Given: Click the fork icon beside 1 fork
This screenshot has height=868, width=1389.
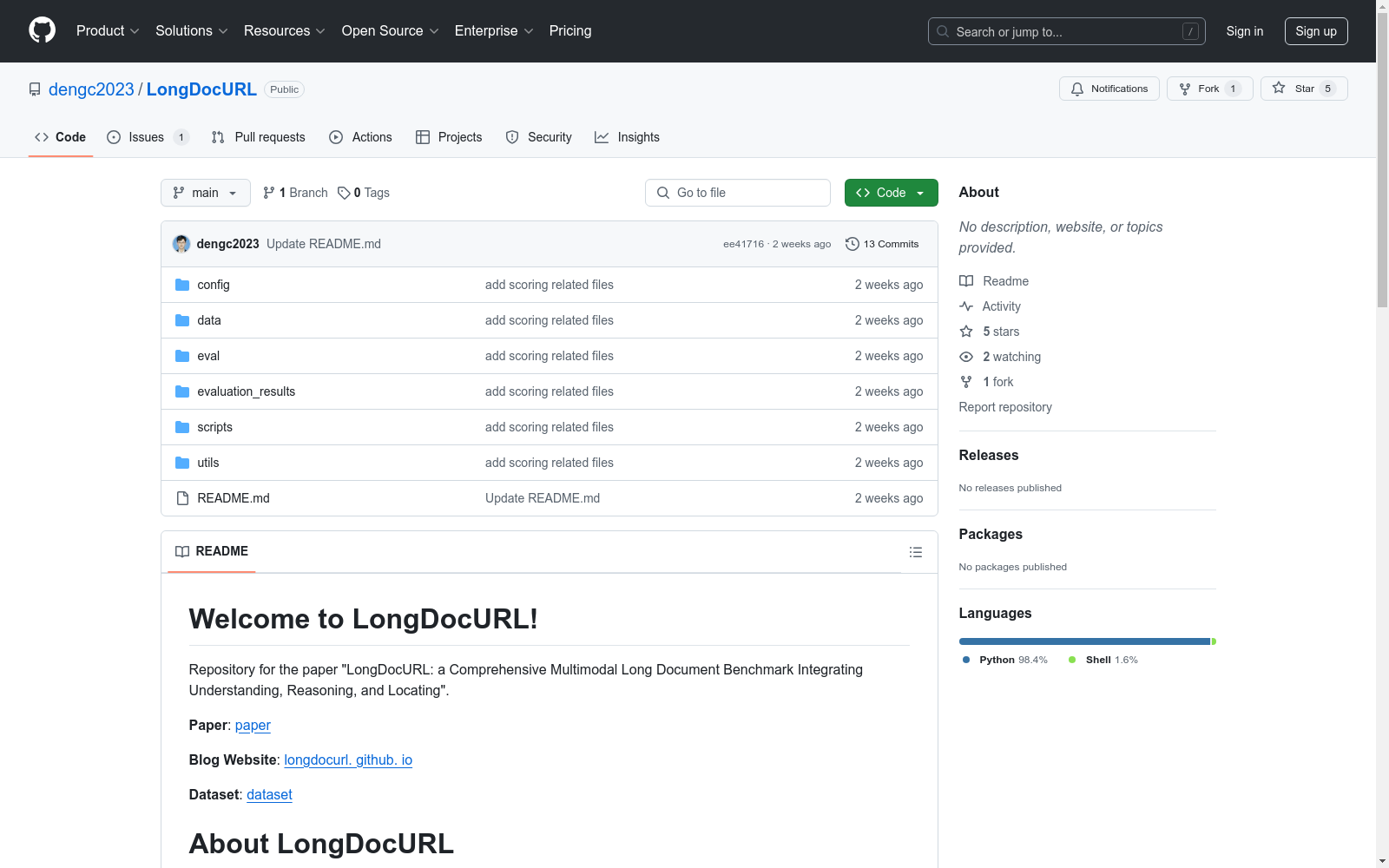Looking at the screenshot, I should pyautogui.click(x=966, y=382).
